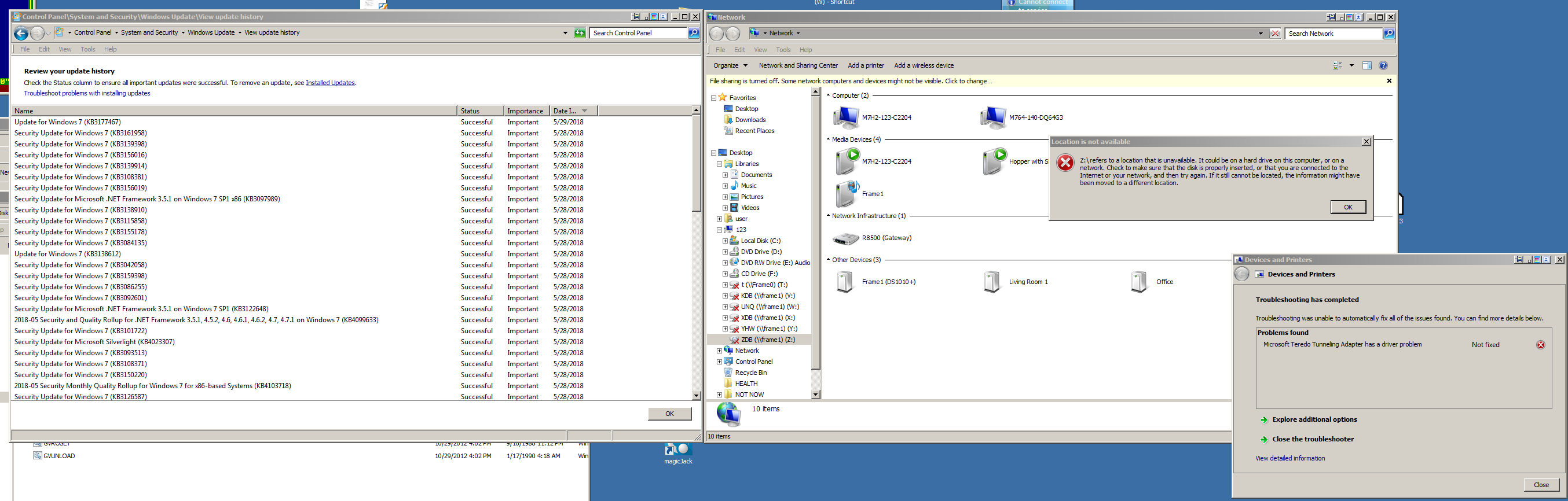This screenshot has height=501, width=1568.
Task: Show the preview pane in Network window
Action: (x=1367, y=66)
